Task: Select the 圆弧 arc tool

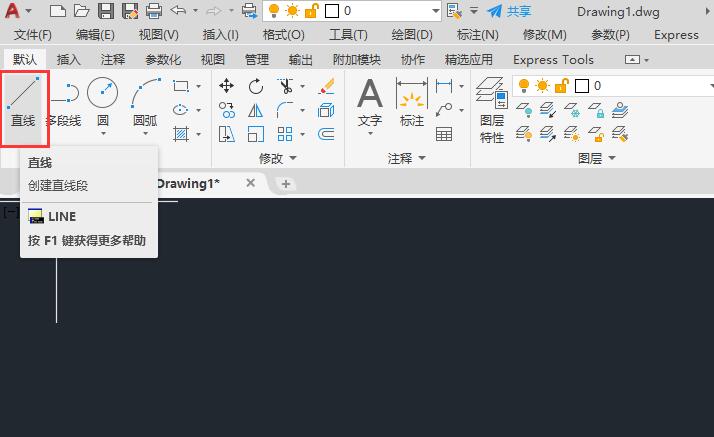Action: point(146,102)
